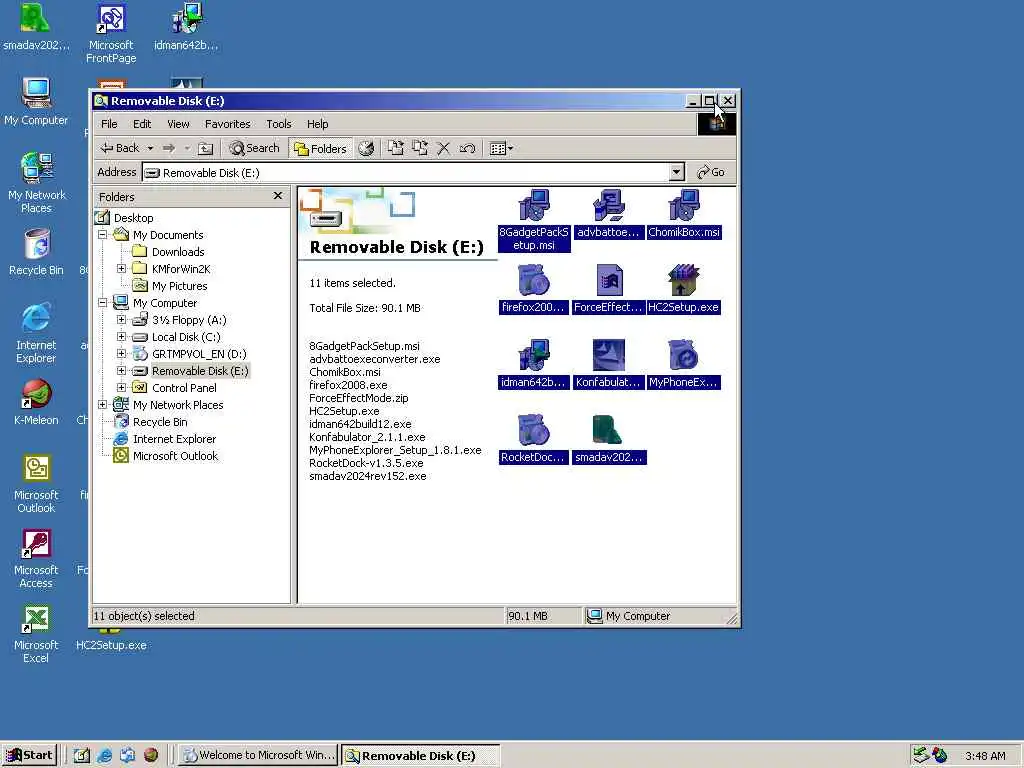
Task: Select firefox2008 file icon
Action: point(534,289)
